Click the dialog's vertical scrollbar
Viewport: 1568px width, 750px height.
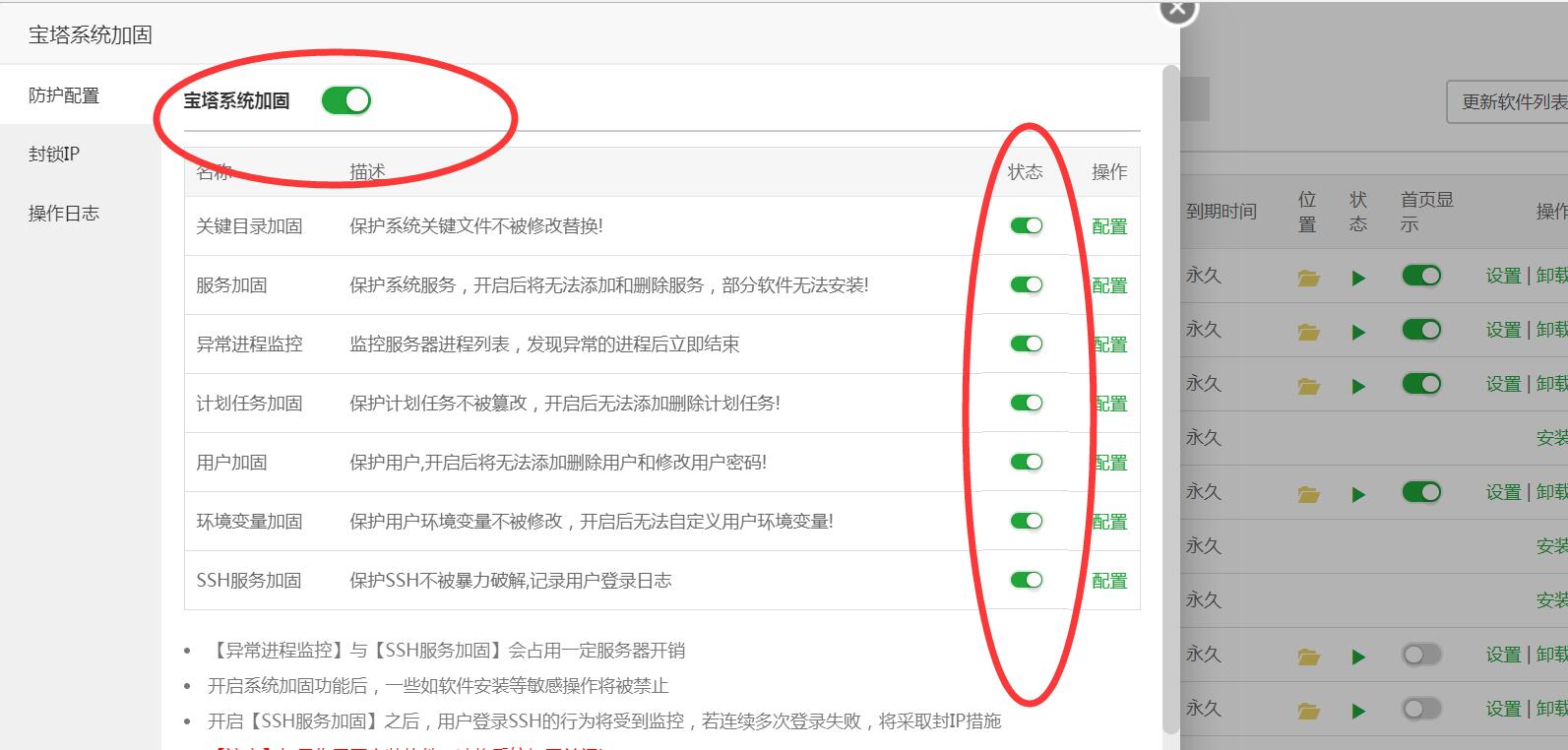(1170, 399)
